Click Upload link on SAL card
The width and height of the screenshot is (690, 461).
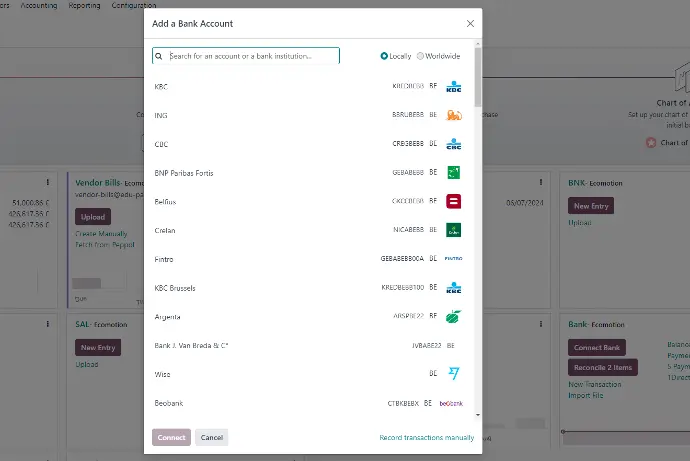pos(87,364)
